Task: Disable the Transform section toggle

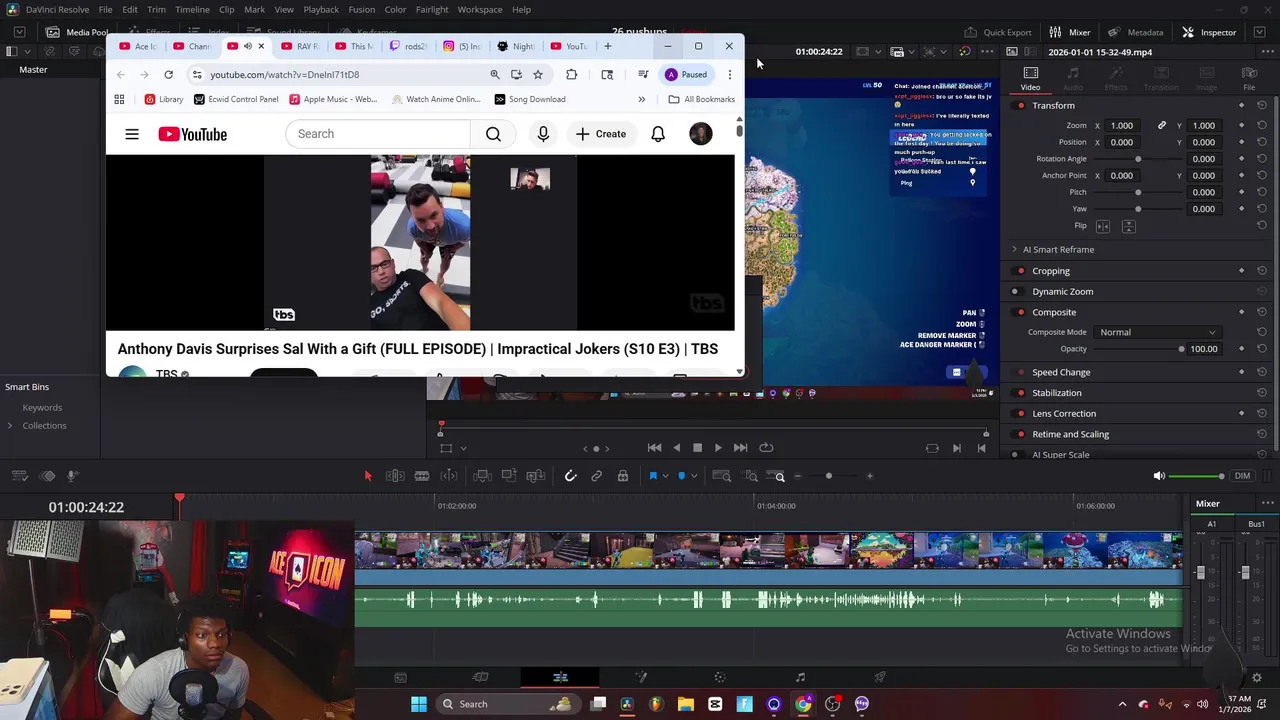Action: tap(1020, 106)
